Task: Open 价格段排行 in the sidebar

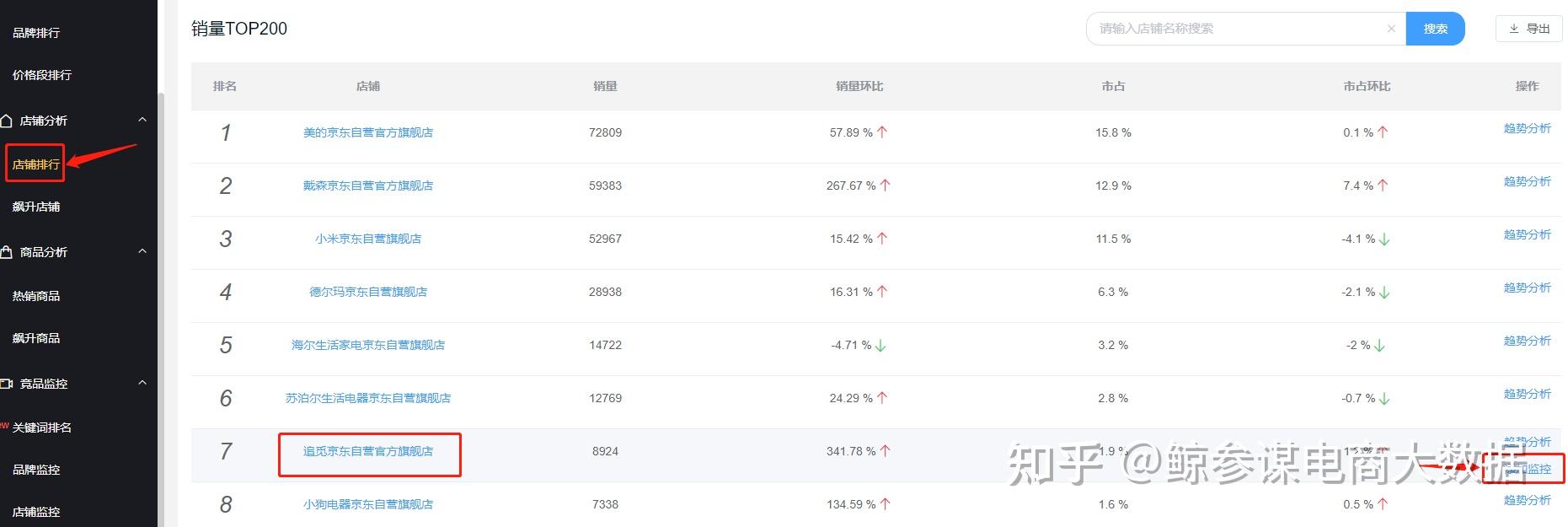Action: (42, 75)
